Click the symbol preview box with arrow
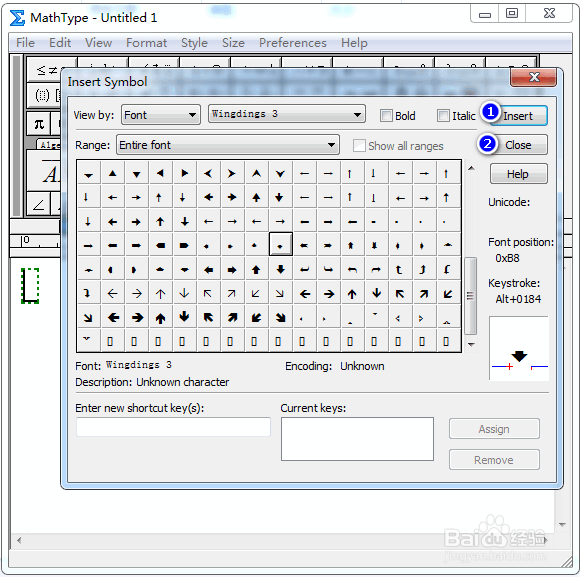The width and height of the screenshot is (580, 577). tap(519, 348)
